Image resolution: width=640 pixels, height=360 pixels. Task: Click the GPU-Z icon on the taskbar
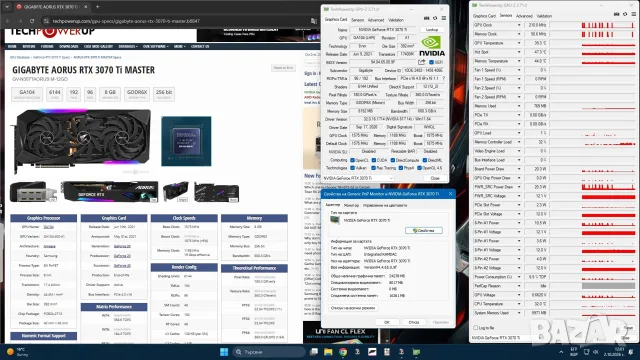coord(416,352)
